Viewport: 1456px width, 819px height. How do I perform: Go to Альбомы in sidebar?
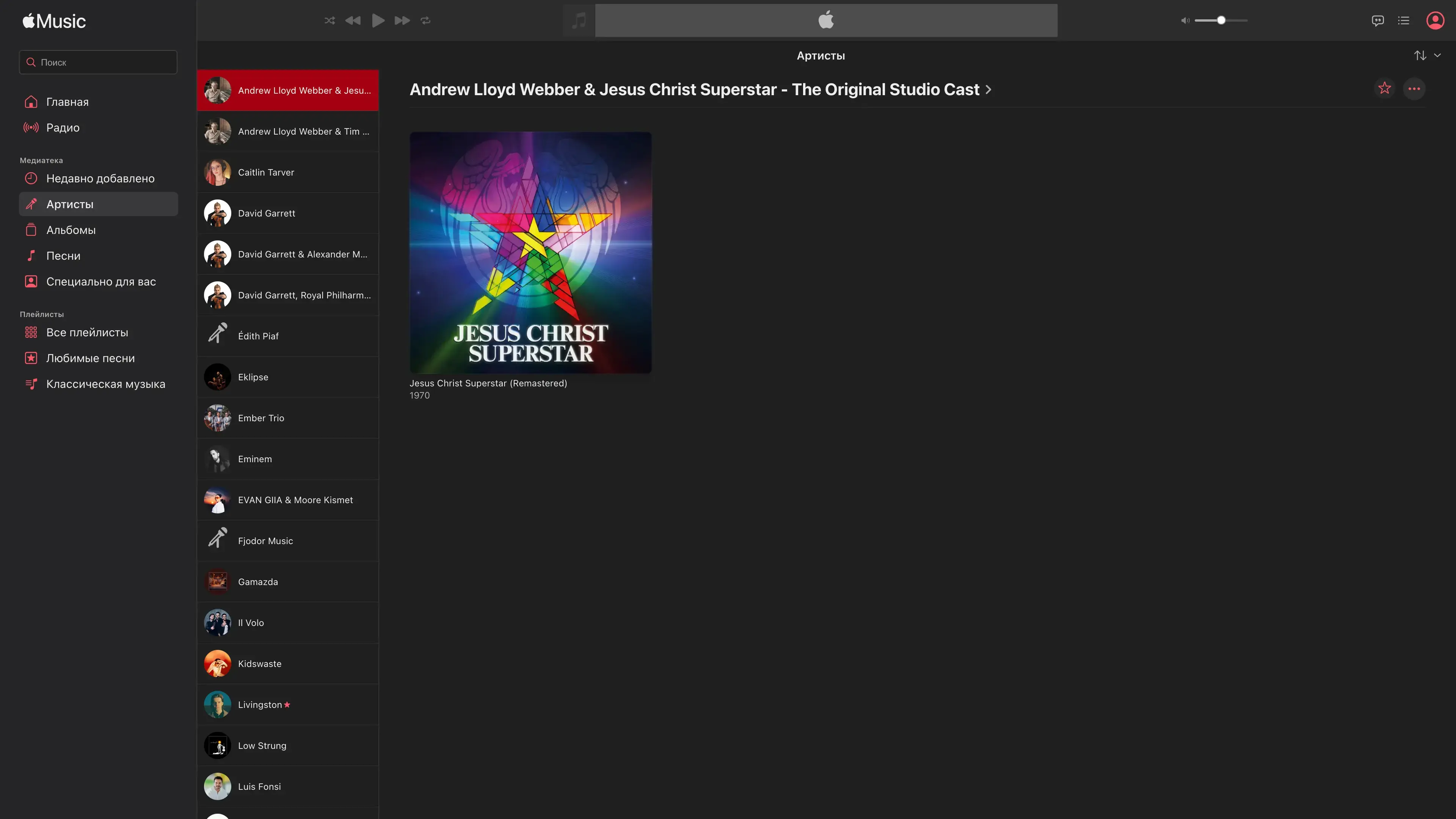click(71, 230)
